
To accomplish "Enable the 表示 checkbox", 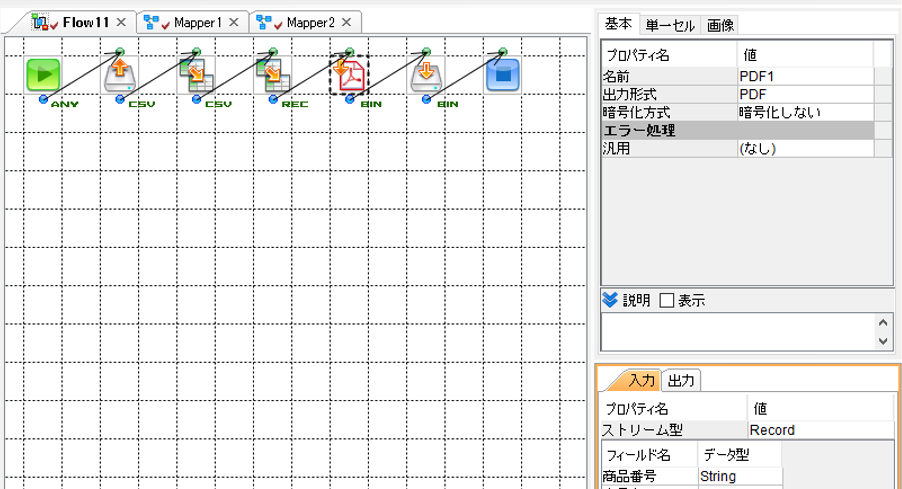I will [667, 300].
